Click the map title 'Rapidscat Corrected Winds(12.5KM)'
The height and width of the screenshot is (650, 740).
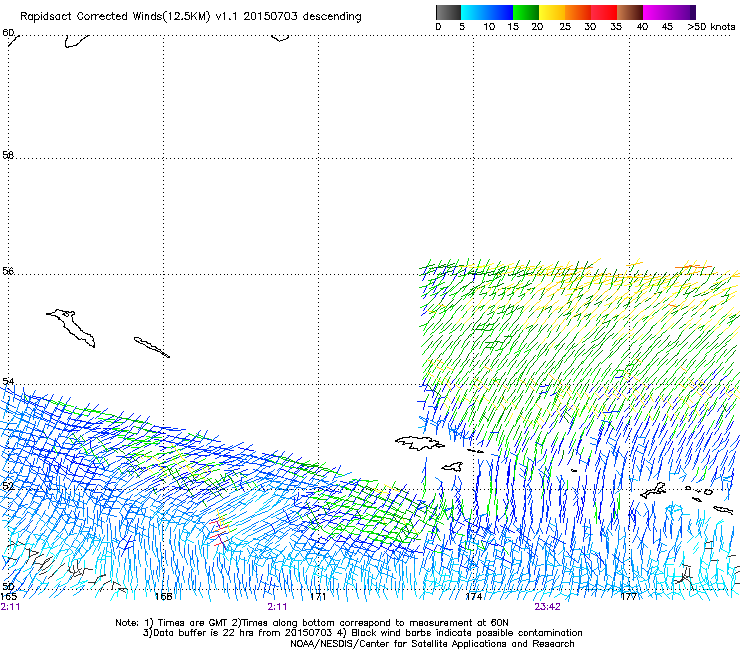pos(115,17)
